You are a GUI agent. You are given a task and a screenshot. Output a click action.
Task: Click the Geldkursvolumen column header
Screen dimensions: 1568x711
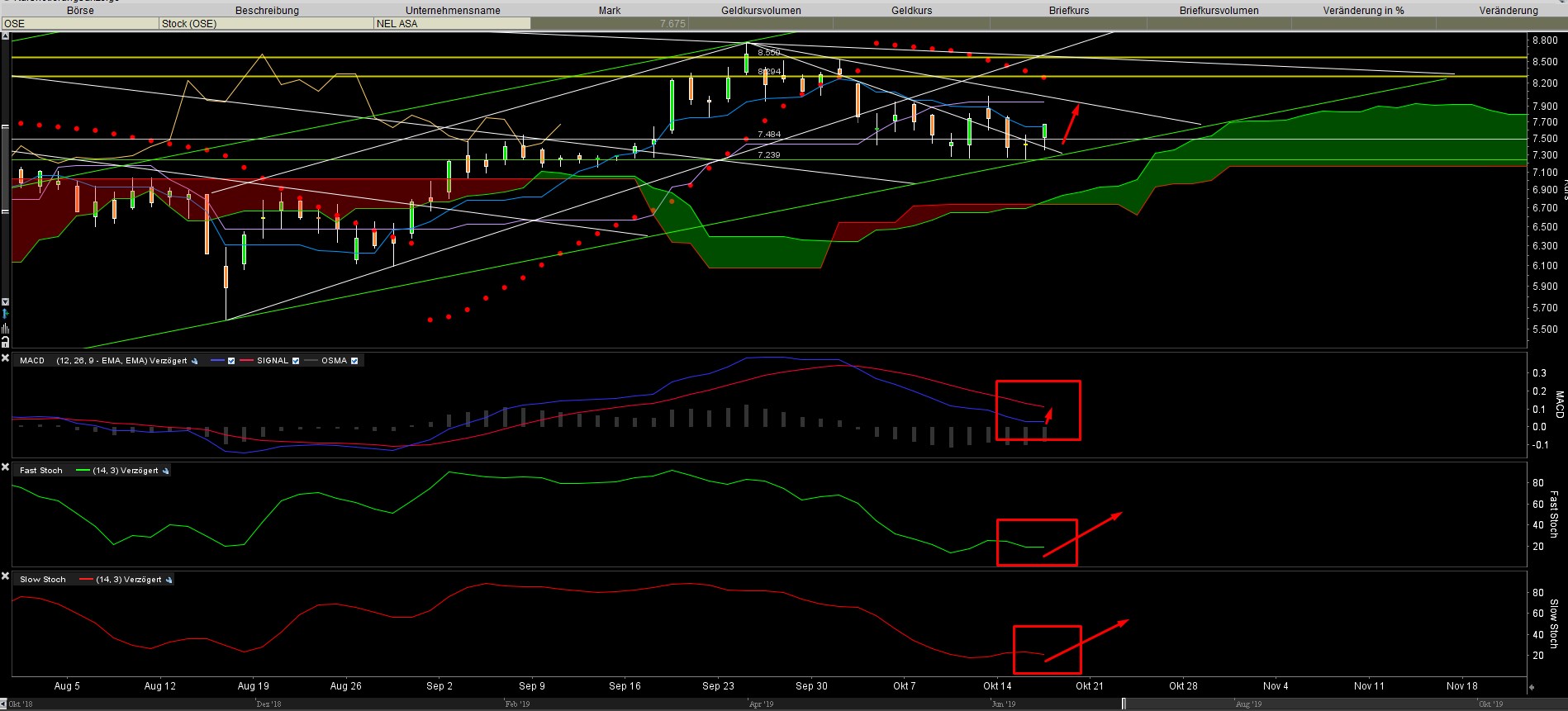(761, 11)
